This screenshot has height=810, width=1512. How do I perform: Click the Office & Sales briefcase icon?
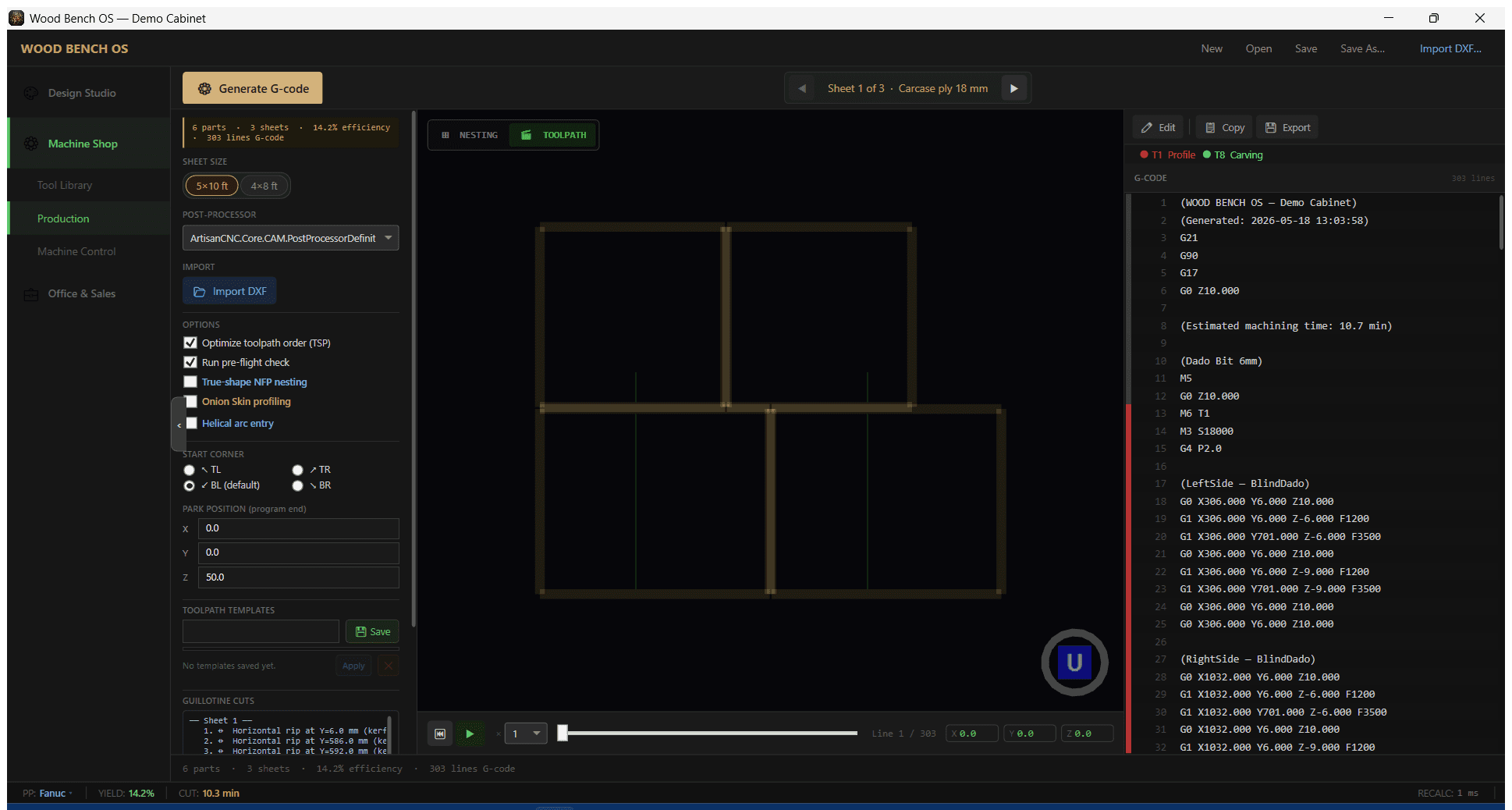pos(31,294)
